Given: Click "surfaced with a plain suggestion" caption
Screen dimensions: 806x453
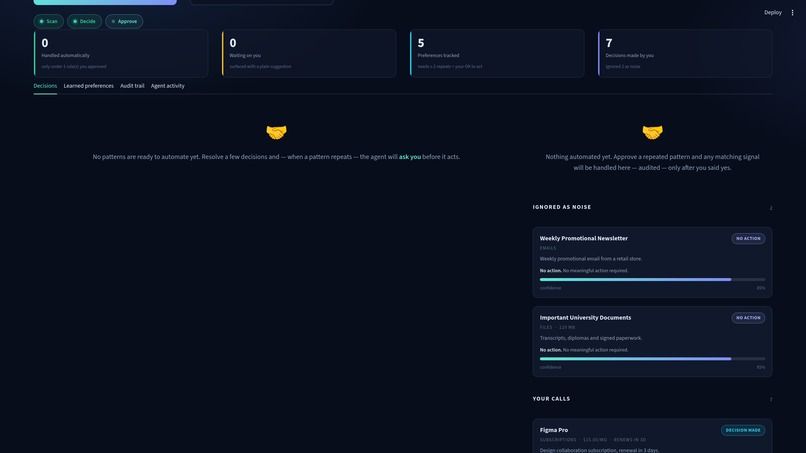Looking at the screenshot, I should [x=260, y=66].
